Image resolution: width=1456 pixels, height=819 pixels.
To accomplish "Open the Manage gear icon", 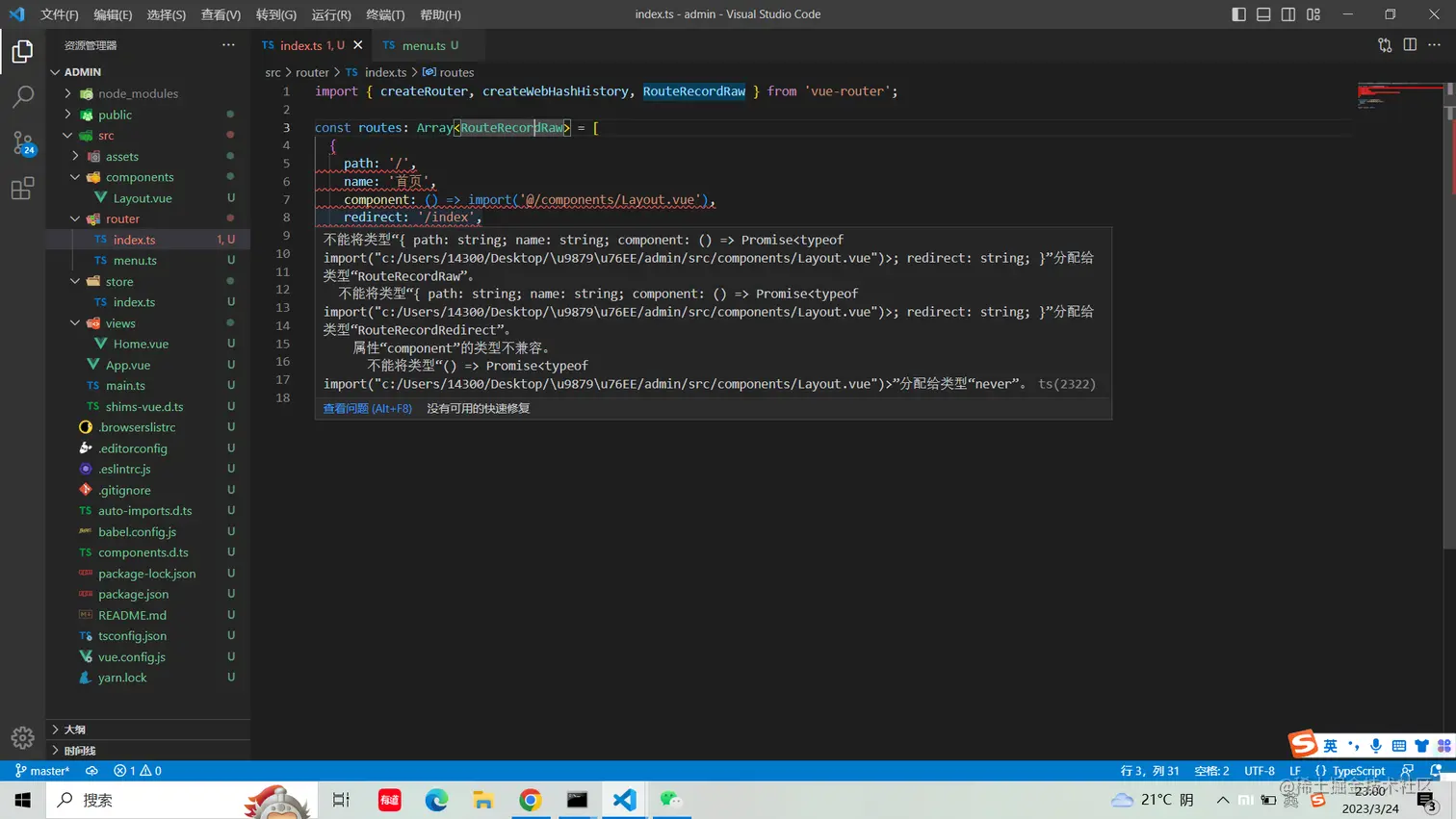I will [22, 737].
